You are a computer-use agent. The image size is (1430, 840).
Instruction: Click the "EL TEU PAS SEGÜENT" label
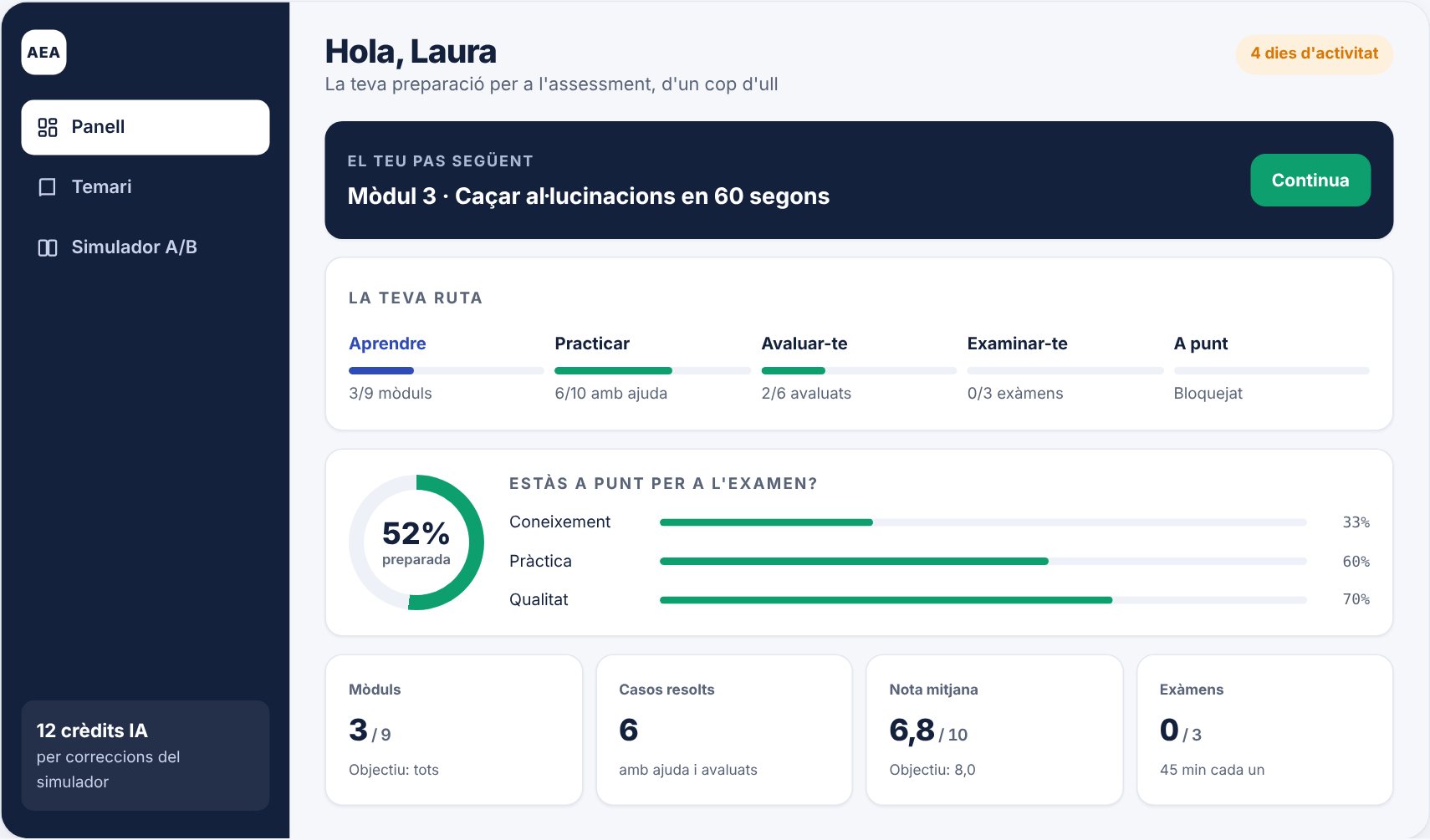(x=441, y=161)
